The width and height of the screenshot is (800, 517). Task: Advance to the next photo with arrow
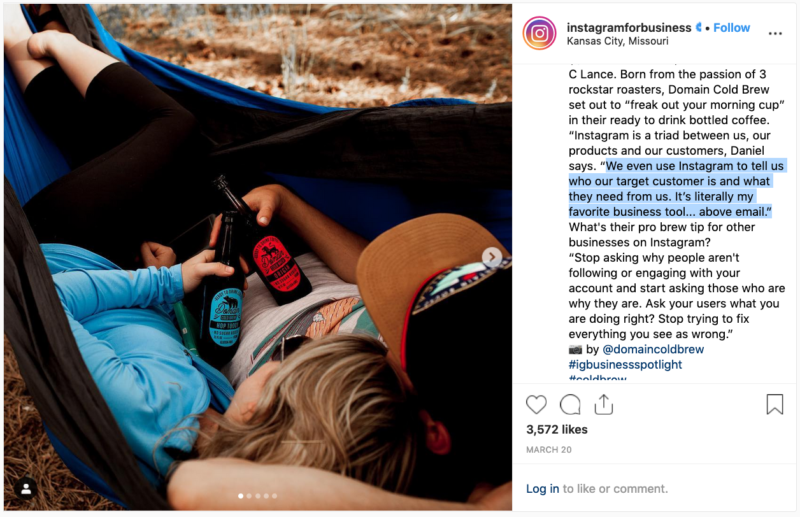tap(492, 257)
